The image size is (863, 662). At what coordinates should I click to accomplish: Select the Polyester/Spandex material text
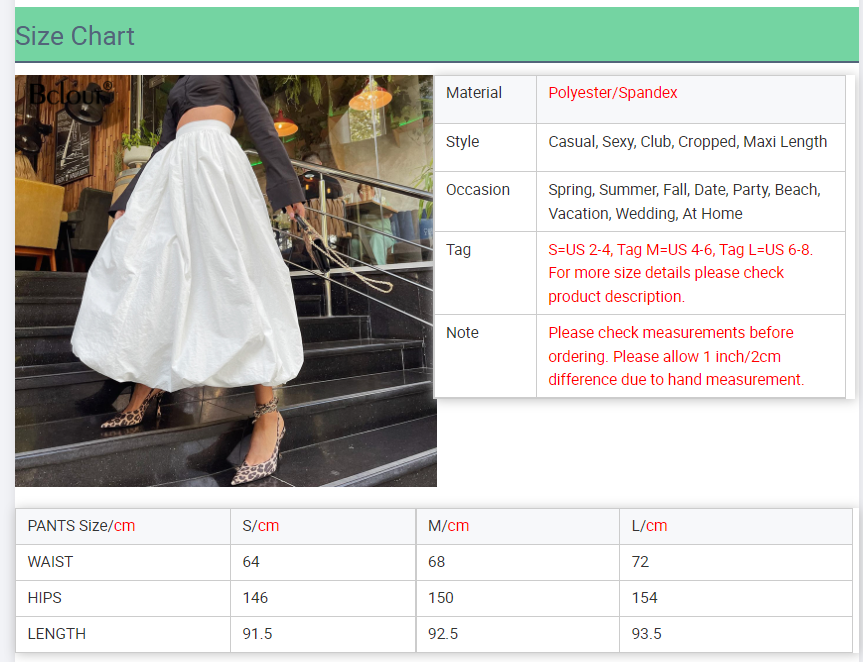(612, 93)
